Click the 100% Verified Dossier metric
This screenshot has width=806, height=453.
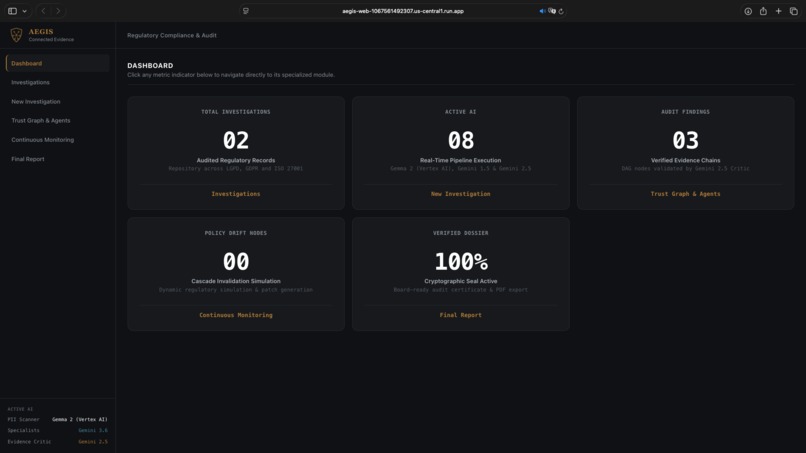461,261
